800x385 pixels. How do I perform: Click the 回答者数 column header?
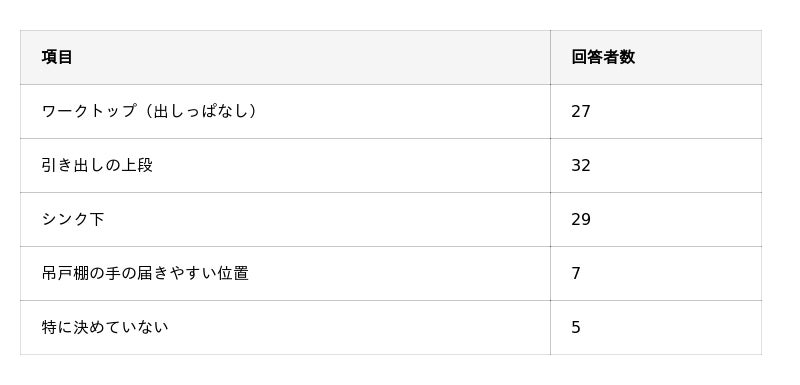pos(656,57)
